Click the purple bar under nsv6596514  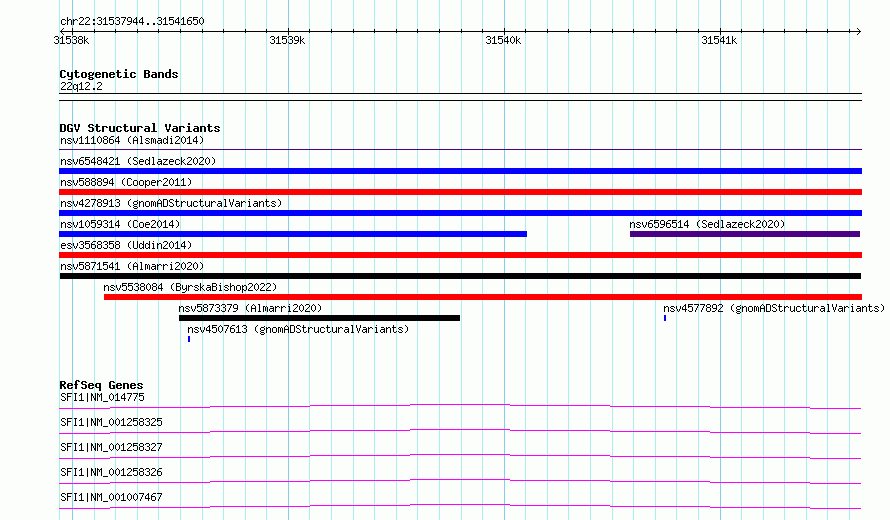coord(745,234)
